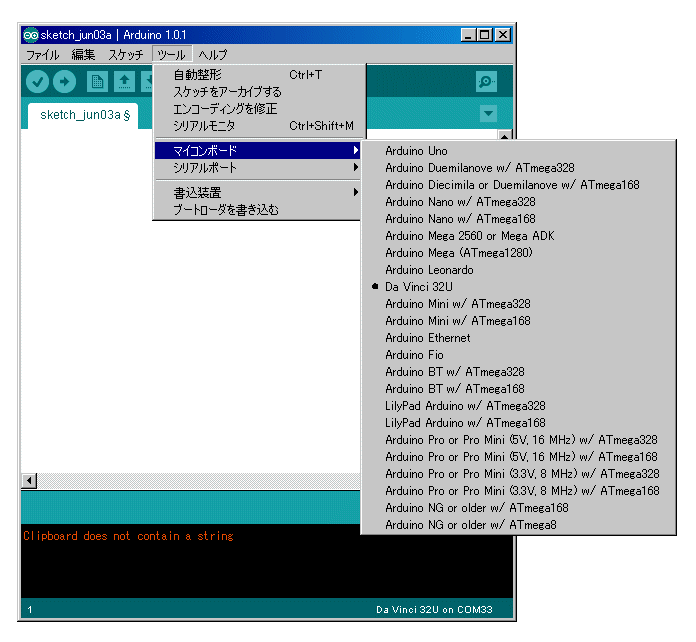The width and height of the screenshot is (696, 642).
Task: Select Arduino Uno board
Action: [x=518, y=151]
